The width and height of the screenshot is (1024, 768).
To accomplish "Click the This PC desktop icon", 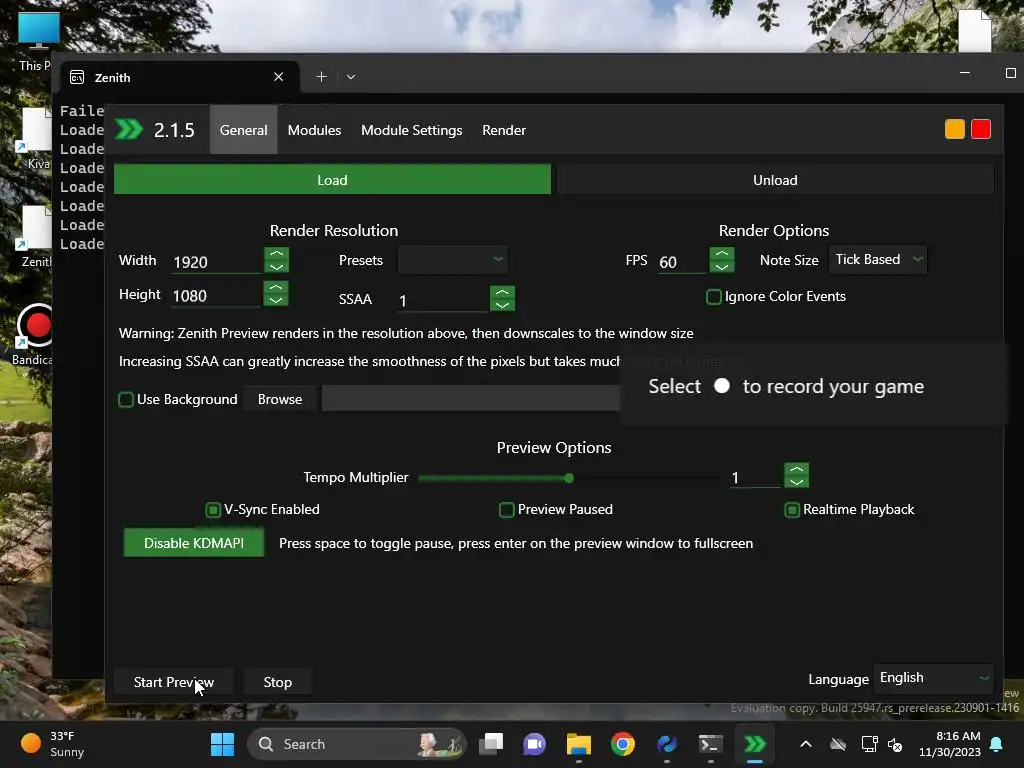I will 39,31.
